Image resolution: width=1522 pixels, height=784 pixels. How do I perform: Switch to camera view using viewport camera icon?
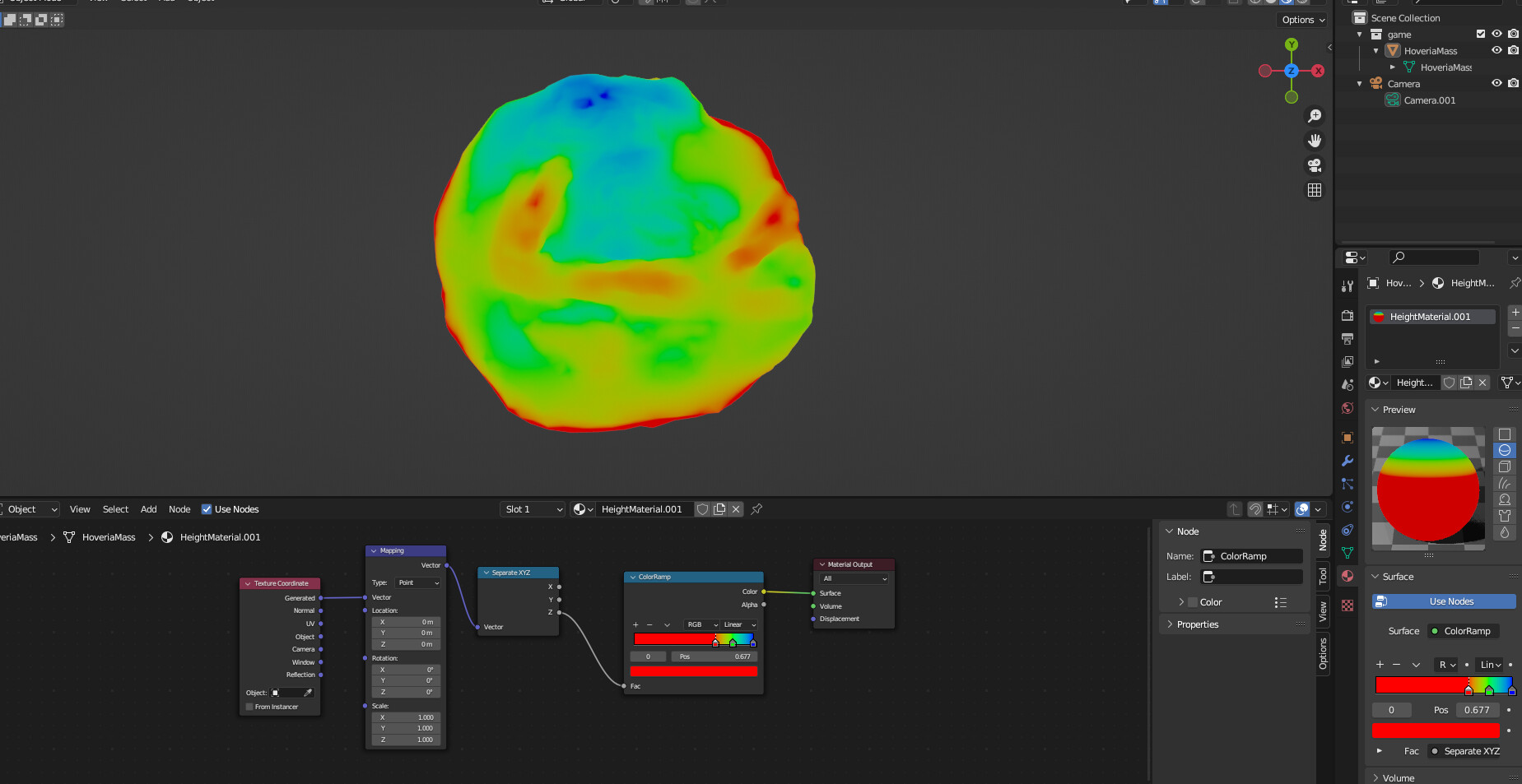pyautogui.click(x=1315, y=165)
